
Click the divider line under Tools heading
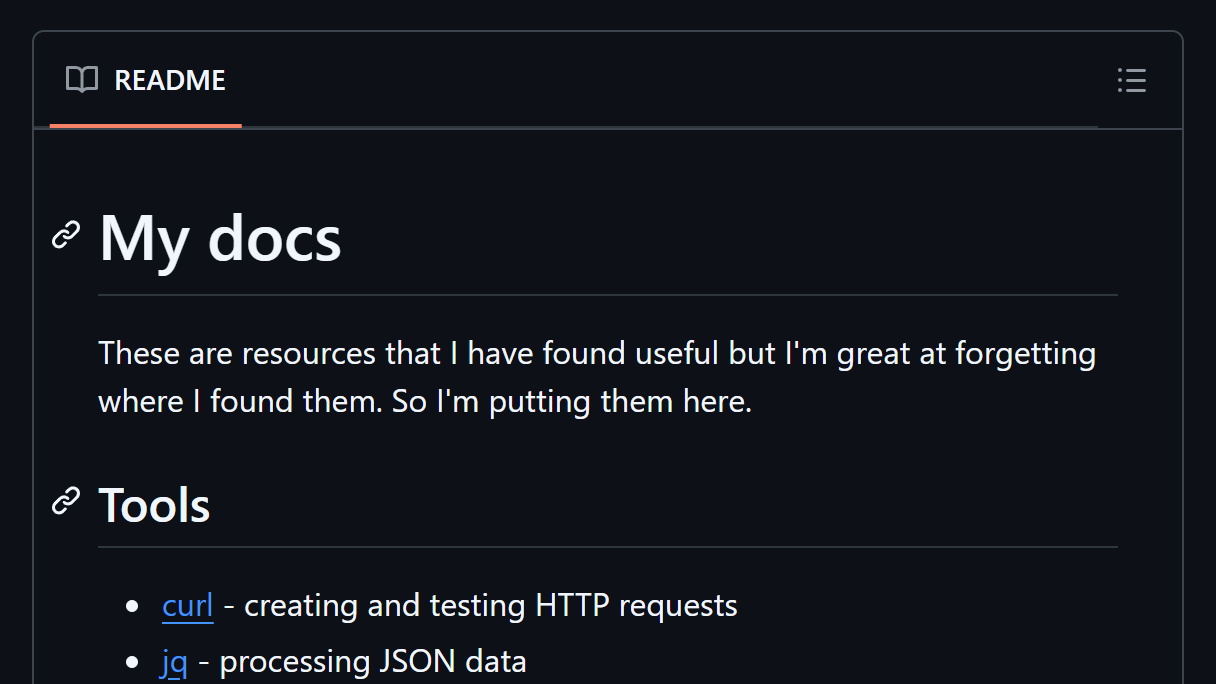click(x=608, y=547)
